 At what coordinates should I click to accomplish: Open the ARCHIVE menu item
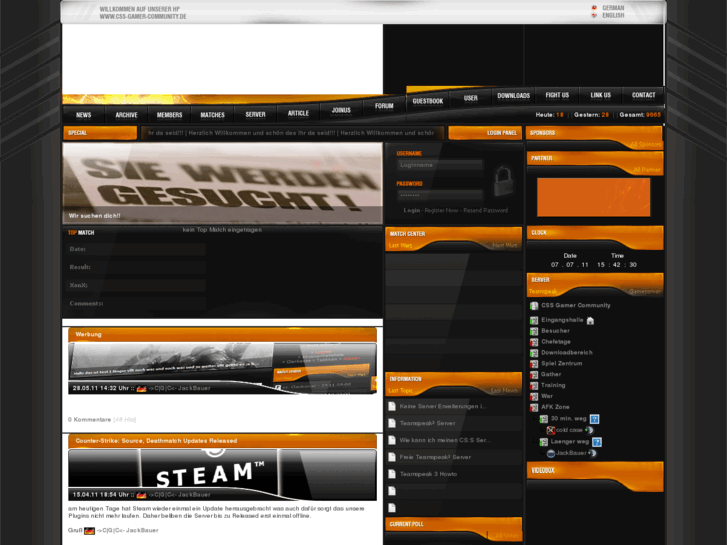pos(126,115)
